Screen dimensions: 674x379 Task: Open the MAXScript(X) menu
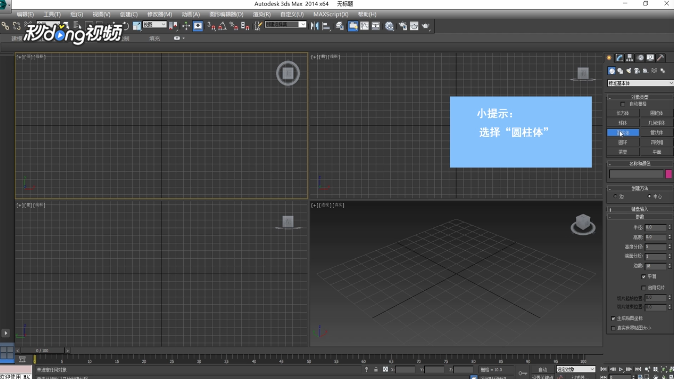click(331, 15)
